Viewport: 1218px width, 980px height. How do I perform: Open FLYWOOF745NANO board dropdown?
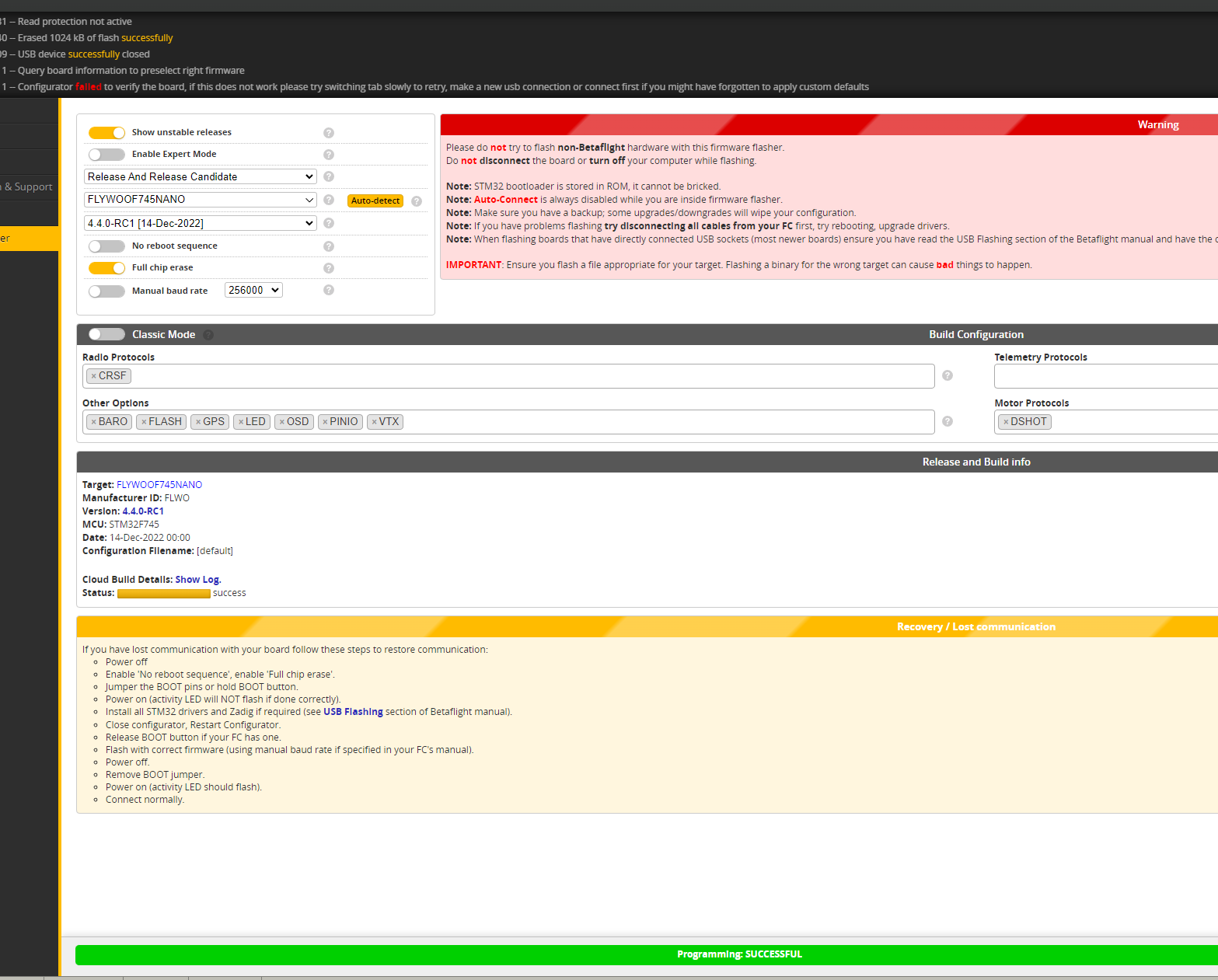[201, 199]
